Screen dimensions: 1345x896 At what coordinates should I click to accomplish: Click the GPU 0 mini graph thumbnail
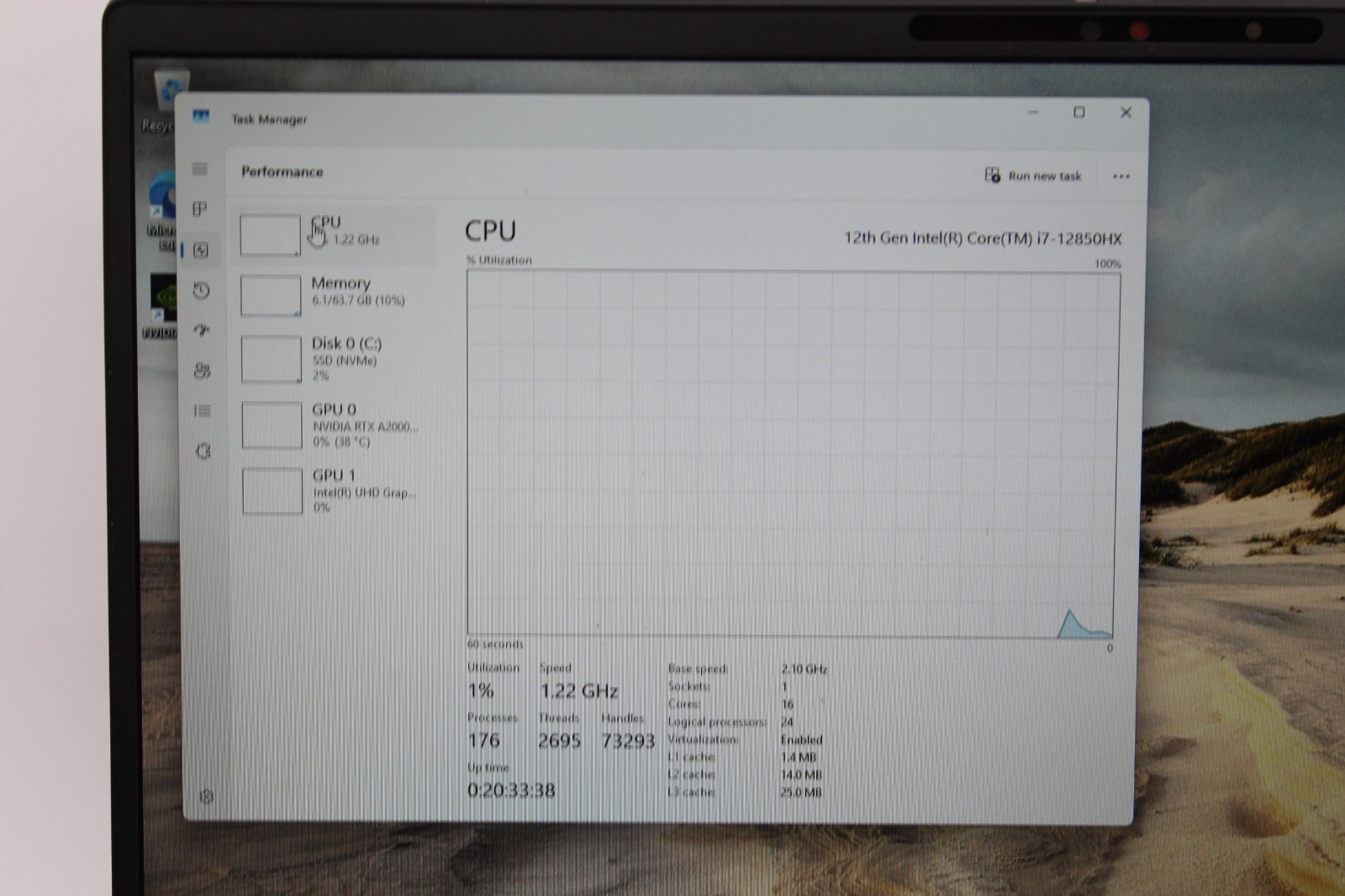[272, 424]
